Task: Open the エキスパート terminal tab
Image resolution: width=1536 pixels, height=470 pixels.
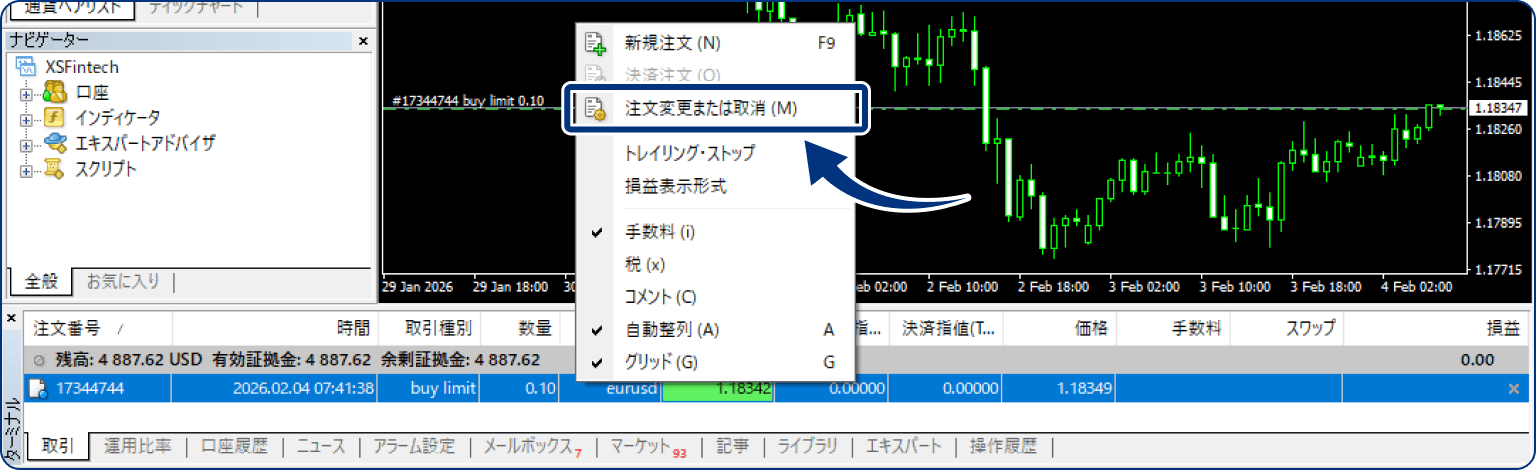Action: [903, 446]
